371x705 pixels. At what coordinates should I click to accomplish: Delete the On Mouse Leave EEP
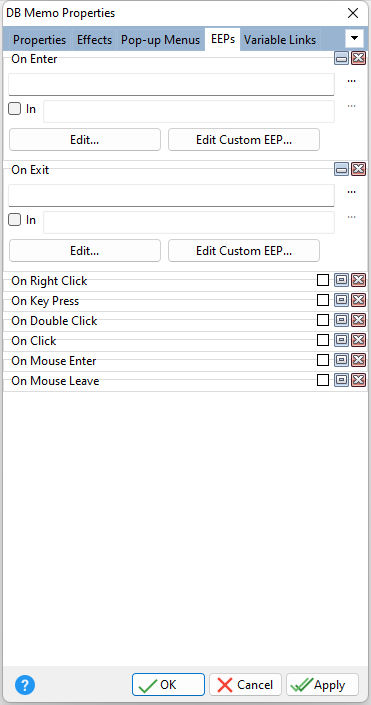(x=358, y=380)
